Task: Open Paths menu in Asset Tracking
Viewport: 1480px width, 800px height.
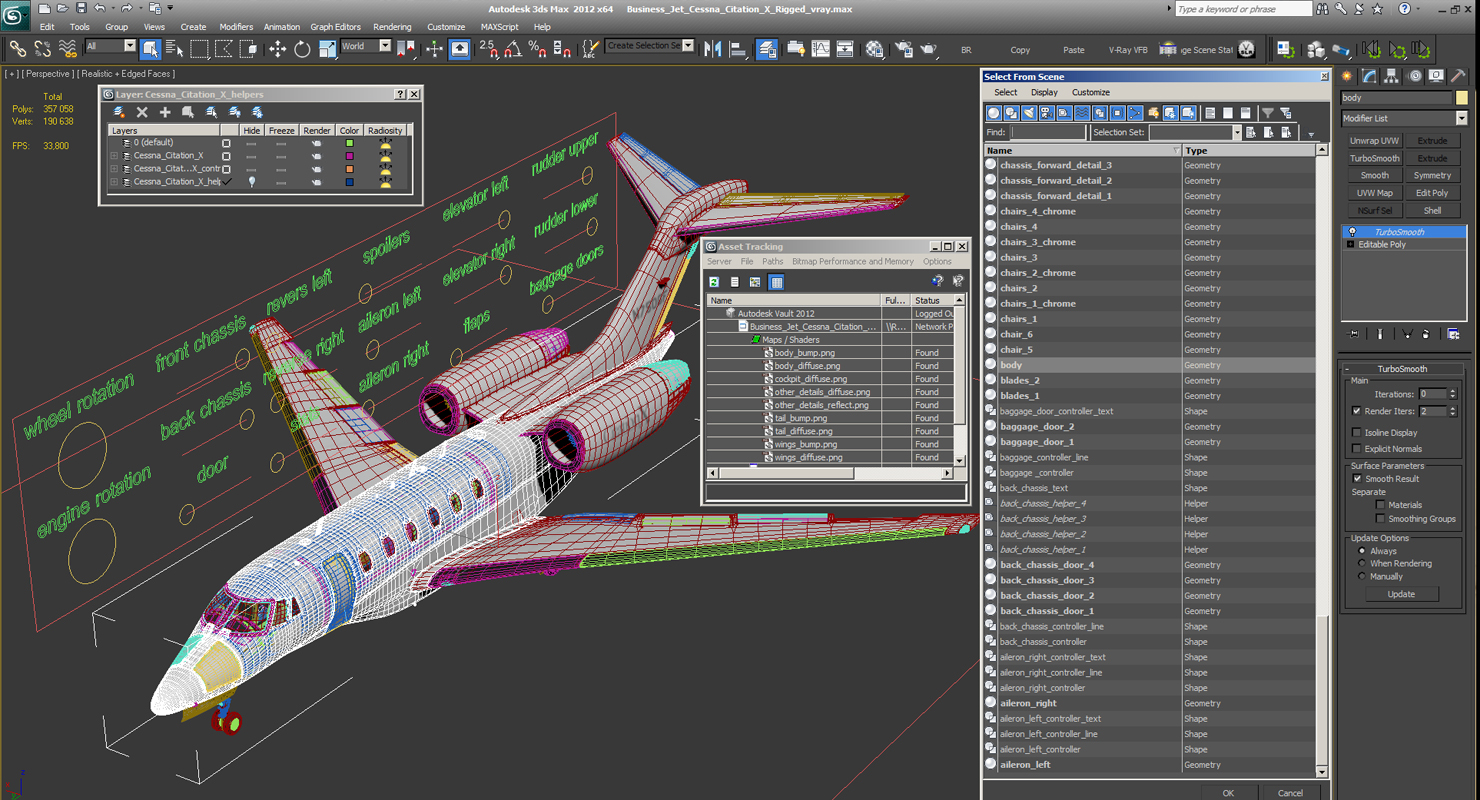Action: [772, 262]
